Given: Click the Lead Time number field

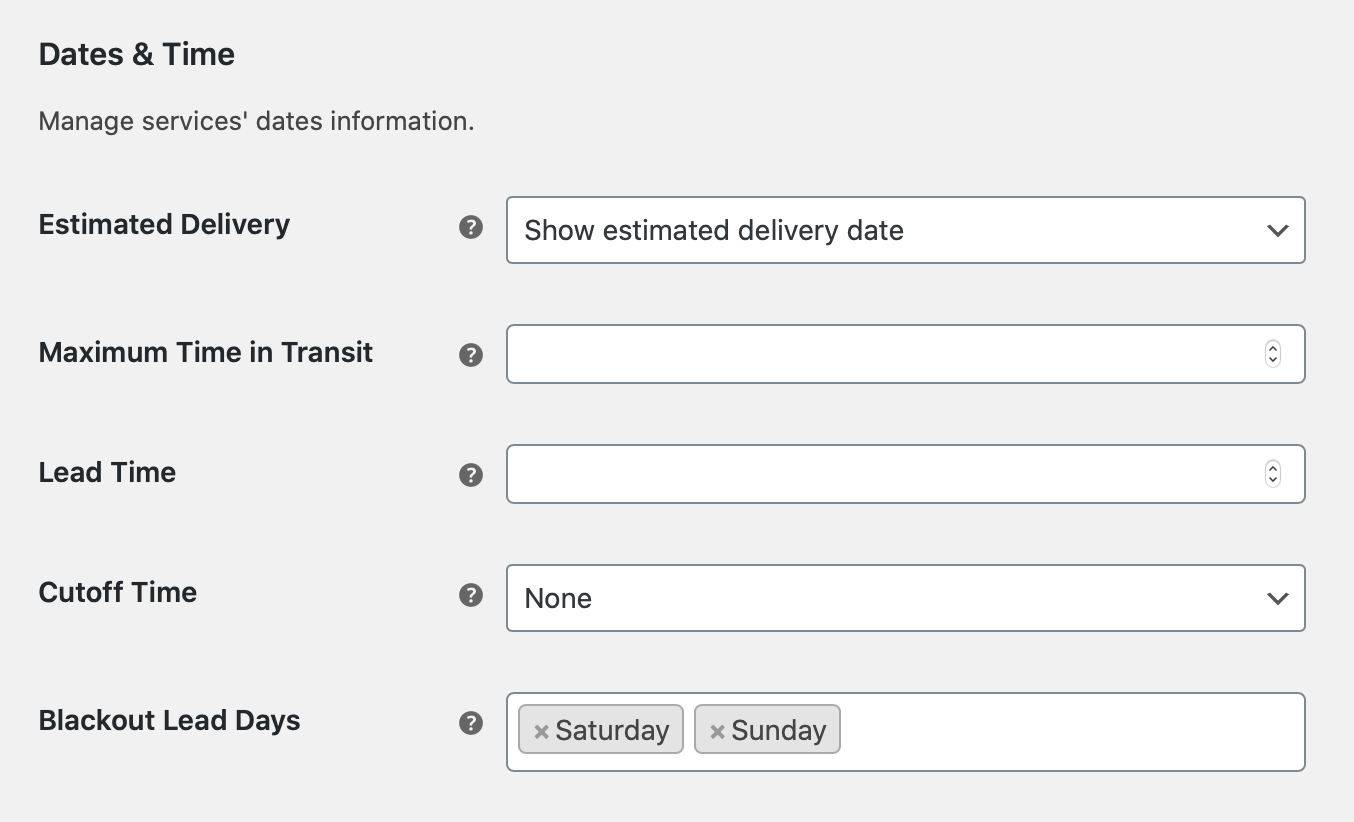Looking at the screenshot, I should 880,474.
